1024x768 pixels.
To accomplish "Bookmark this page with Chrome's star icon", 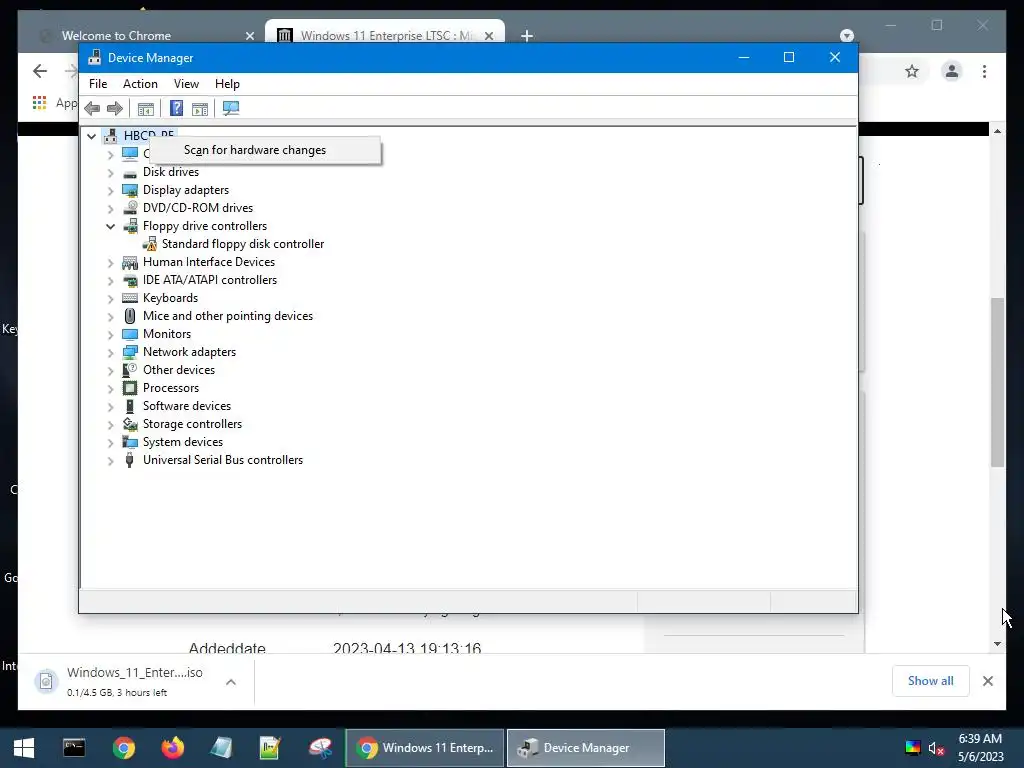I will coord(912,71).
